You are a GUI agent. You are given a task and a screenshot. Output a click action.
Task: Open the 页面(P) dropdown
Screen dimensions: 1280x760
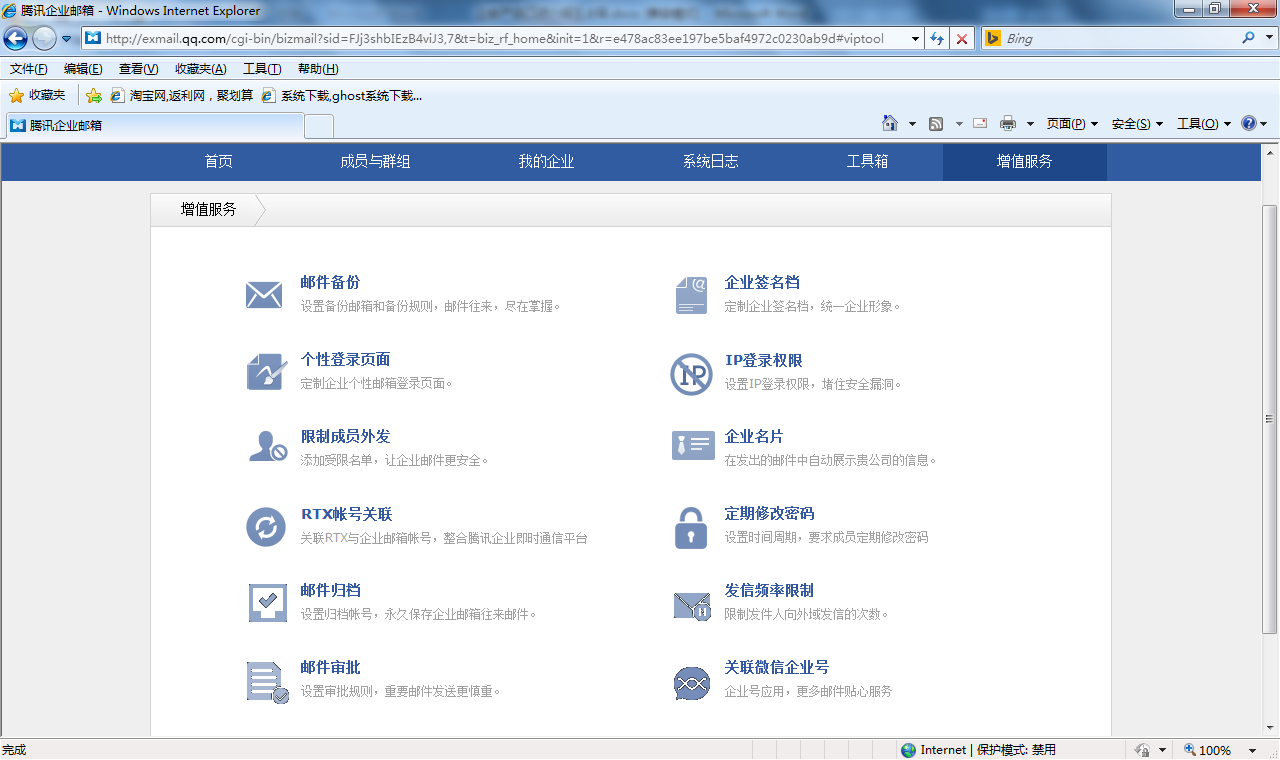tap(1072, 124)
